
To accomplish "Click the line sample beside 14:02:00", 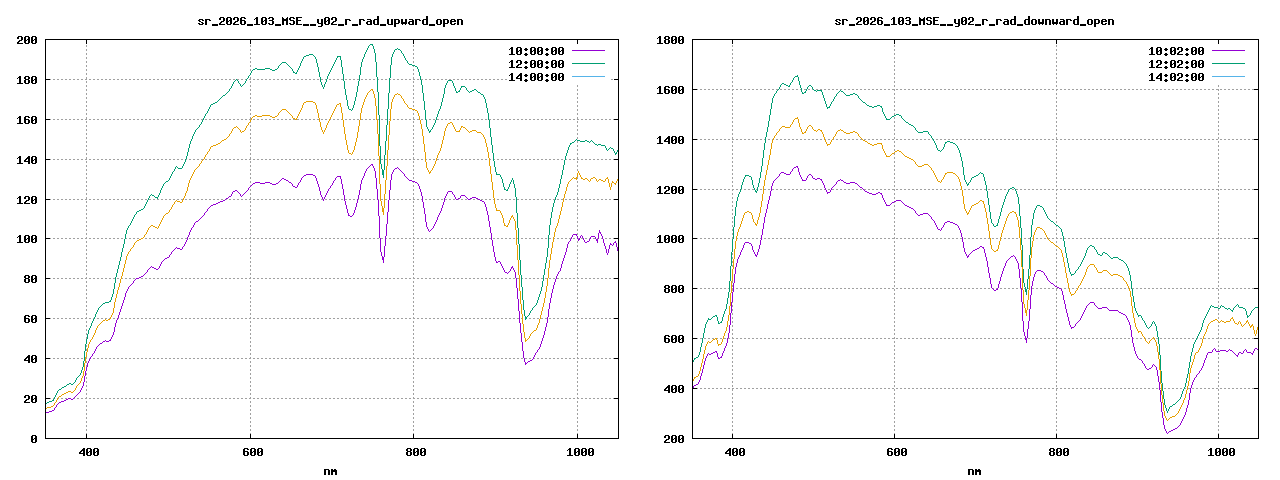I will (1228, 76).
